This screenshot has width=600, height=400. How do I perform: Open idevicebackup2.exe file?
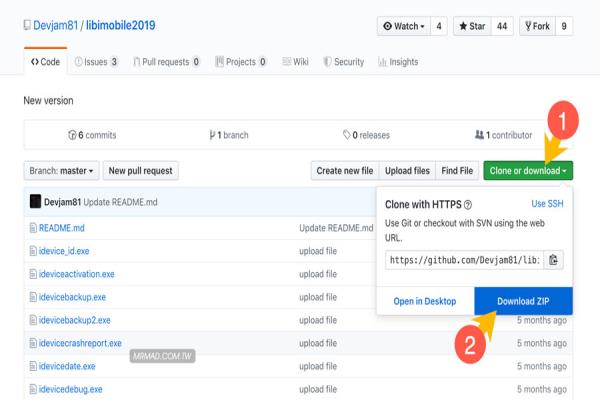pyautogui.click(x=75, y=320)
